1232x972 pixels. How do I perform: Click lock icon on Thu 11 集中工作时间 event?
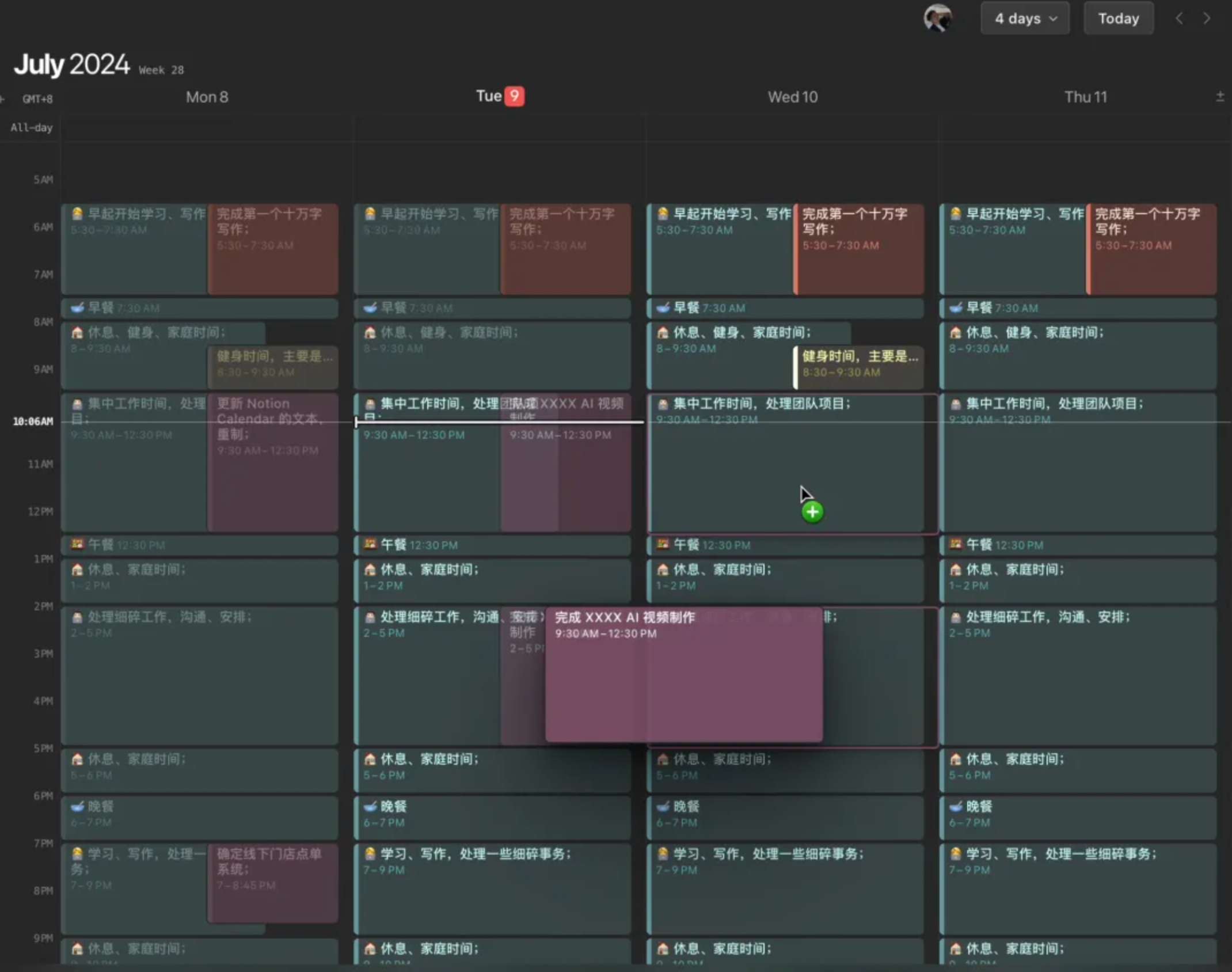(955, 404)
